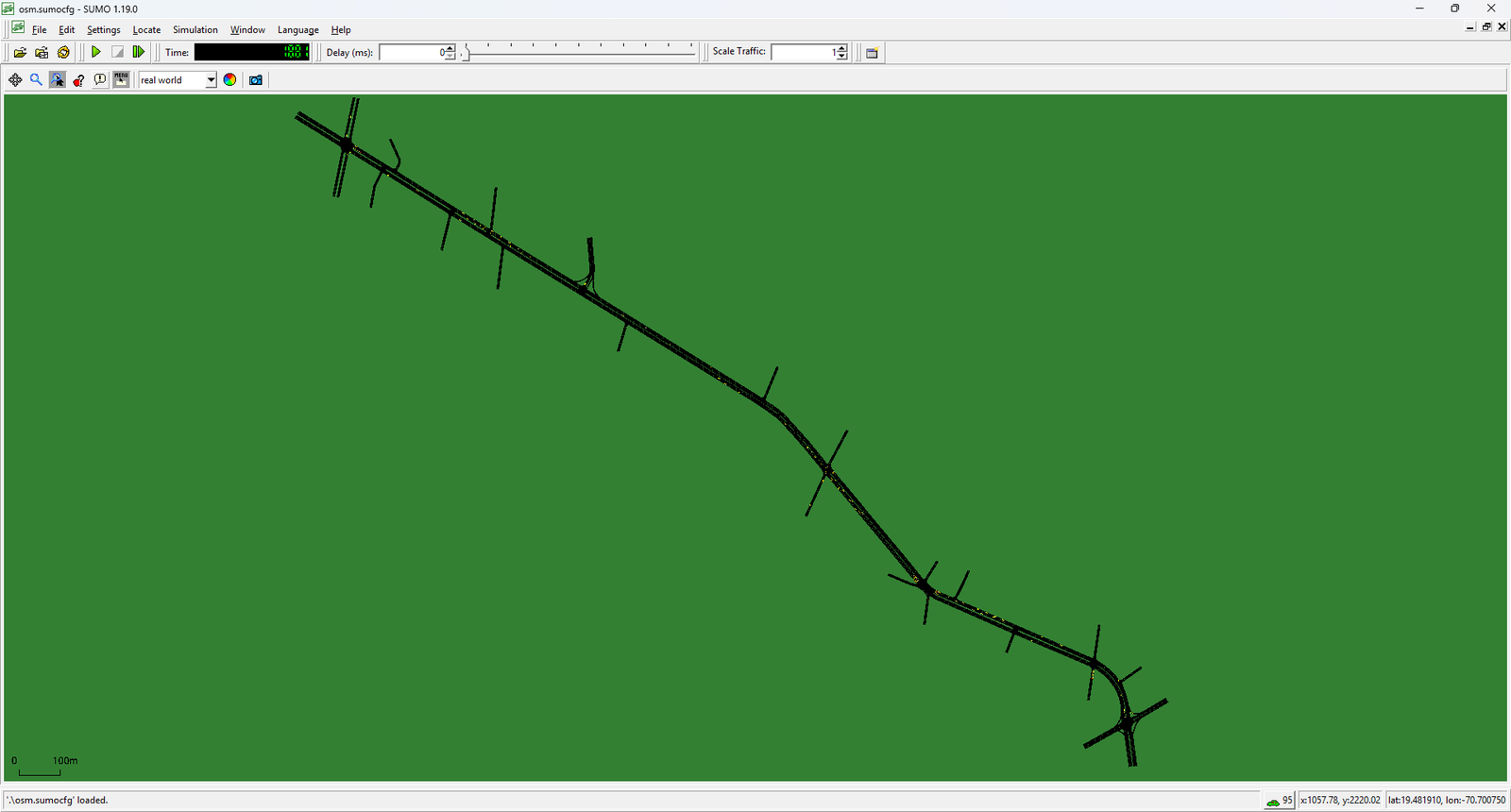Open the viewport editor magnifier icon
1511x812 pixels.
pyautogui.click(x=36, y=80)
